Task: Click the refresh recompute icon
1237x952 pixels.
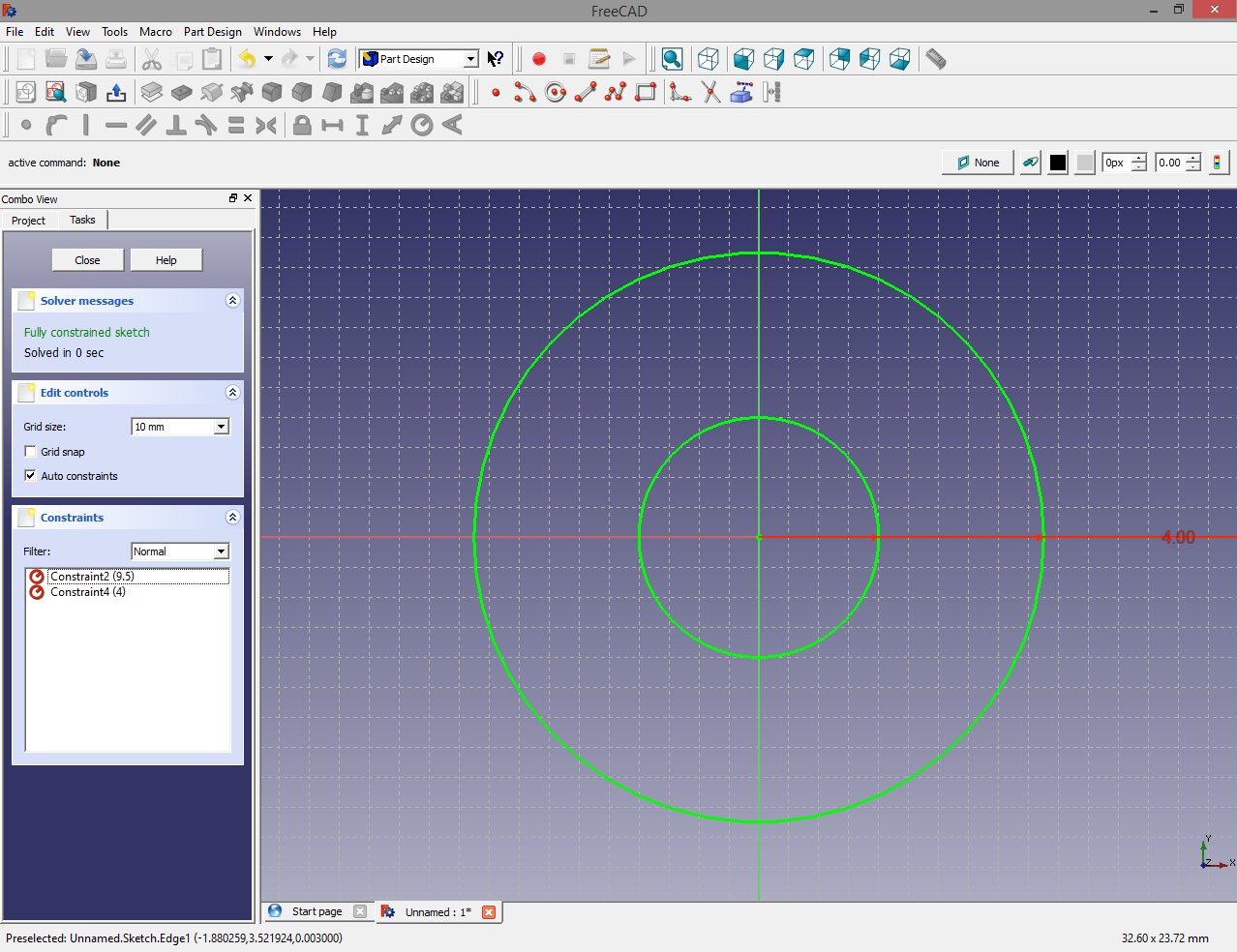Action: point(337,59)
